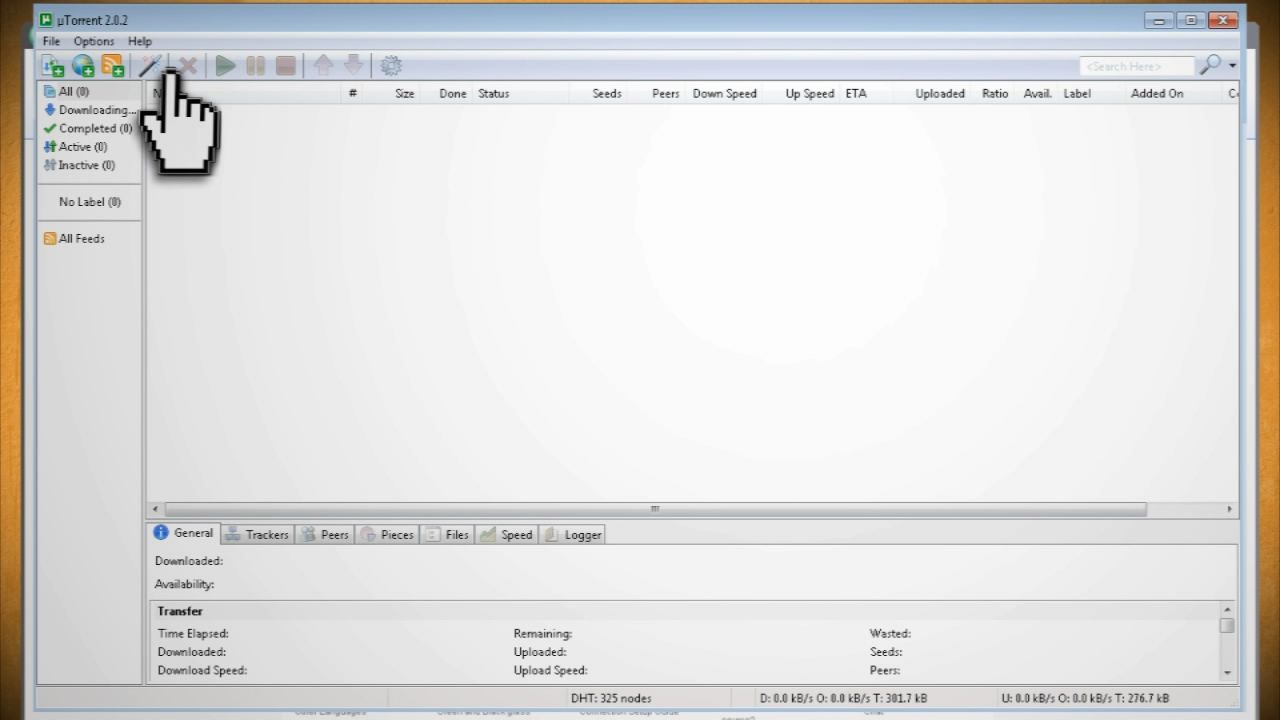Screen dimensions: 1280x720
Task: Remove the selected torrent with red X
Action: [188, 65]
